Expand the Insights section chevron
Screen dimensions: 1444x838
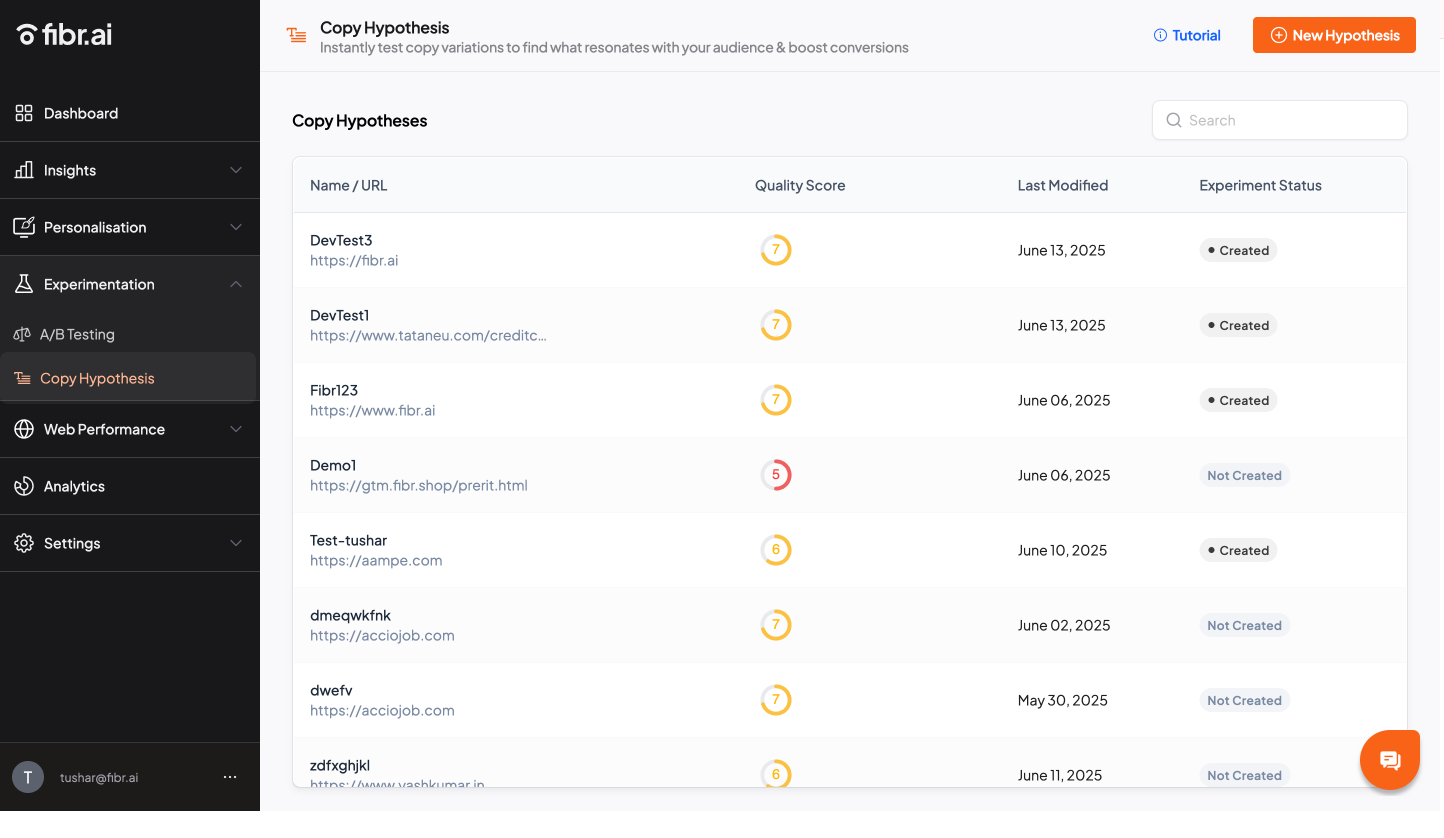point(236,170)
